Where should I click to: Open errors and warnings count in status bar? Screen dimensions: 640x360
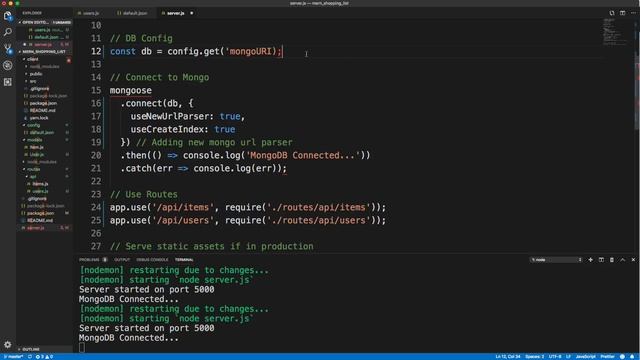[44, 357]
